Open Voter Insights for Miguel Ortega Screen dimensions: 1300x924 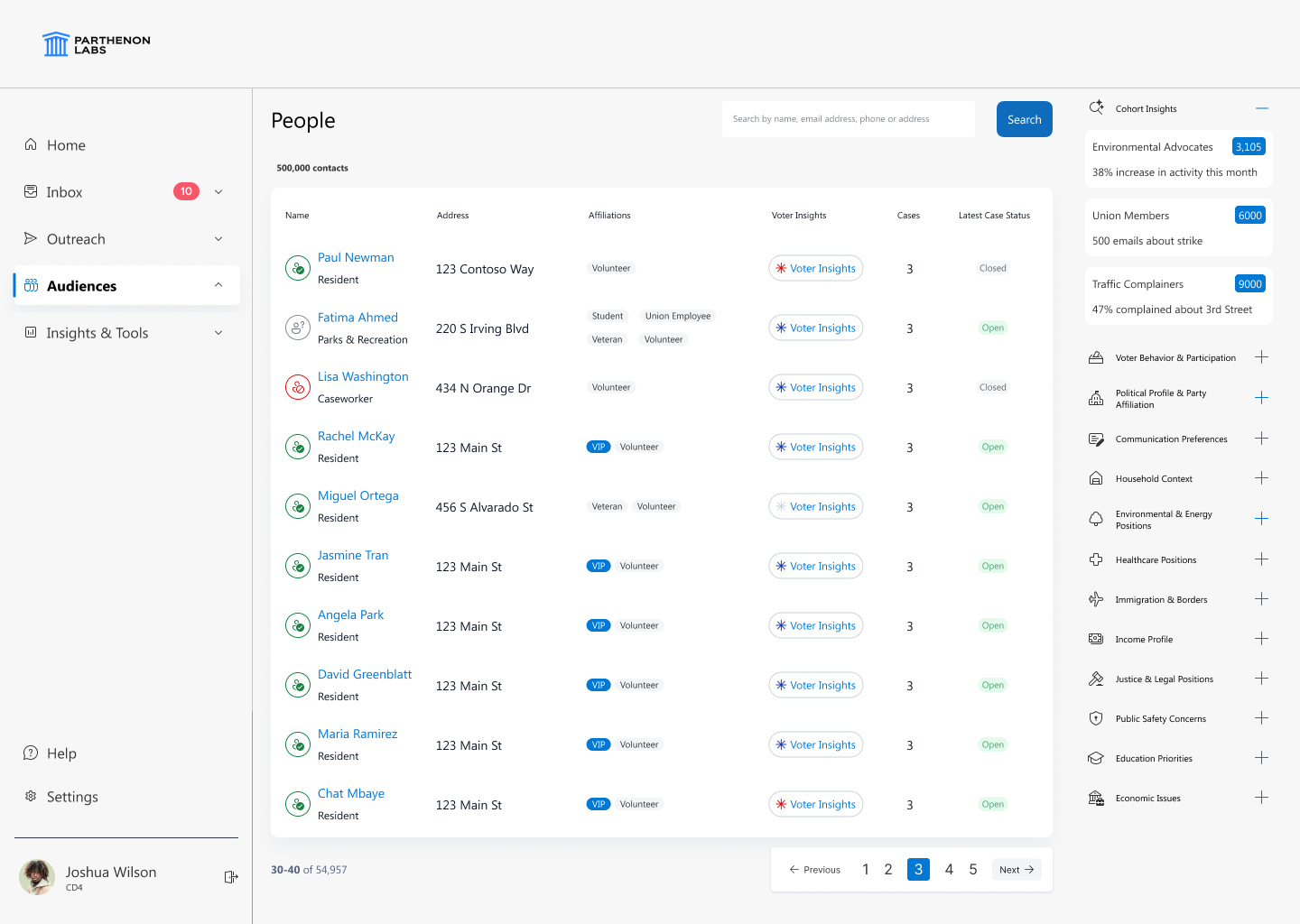click(816, 506)
